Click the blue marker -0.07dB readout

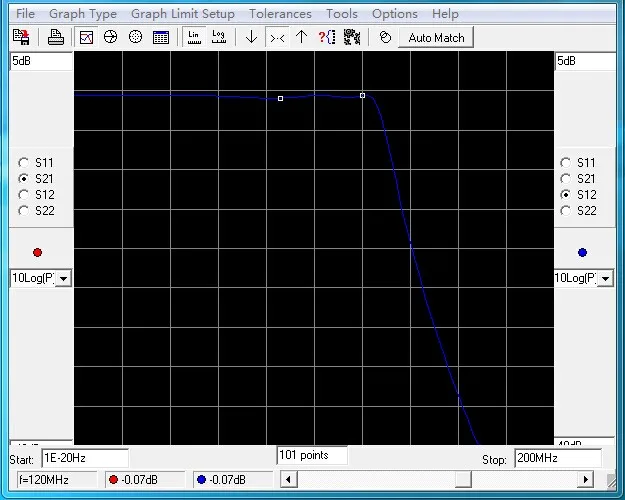[233, 480]
